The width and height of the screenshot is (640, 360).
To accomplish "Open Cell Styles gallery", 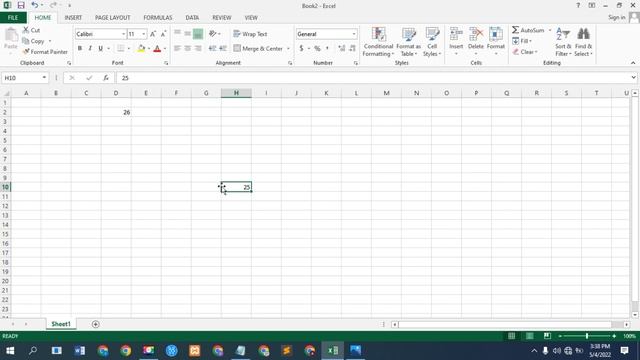I will click(432, 42).
